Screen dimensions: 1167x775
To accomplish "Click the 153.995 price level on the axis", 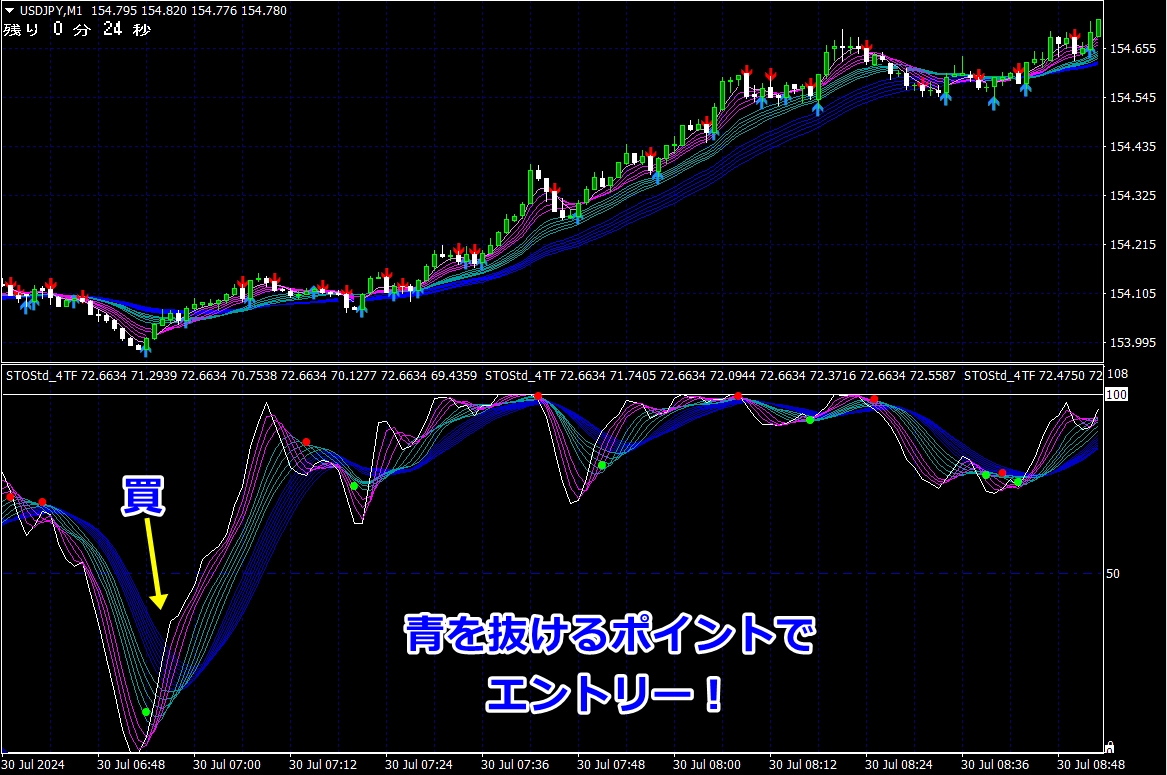I will pyautogui.click(x=1132, y=342).
